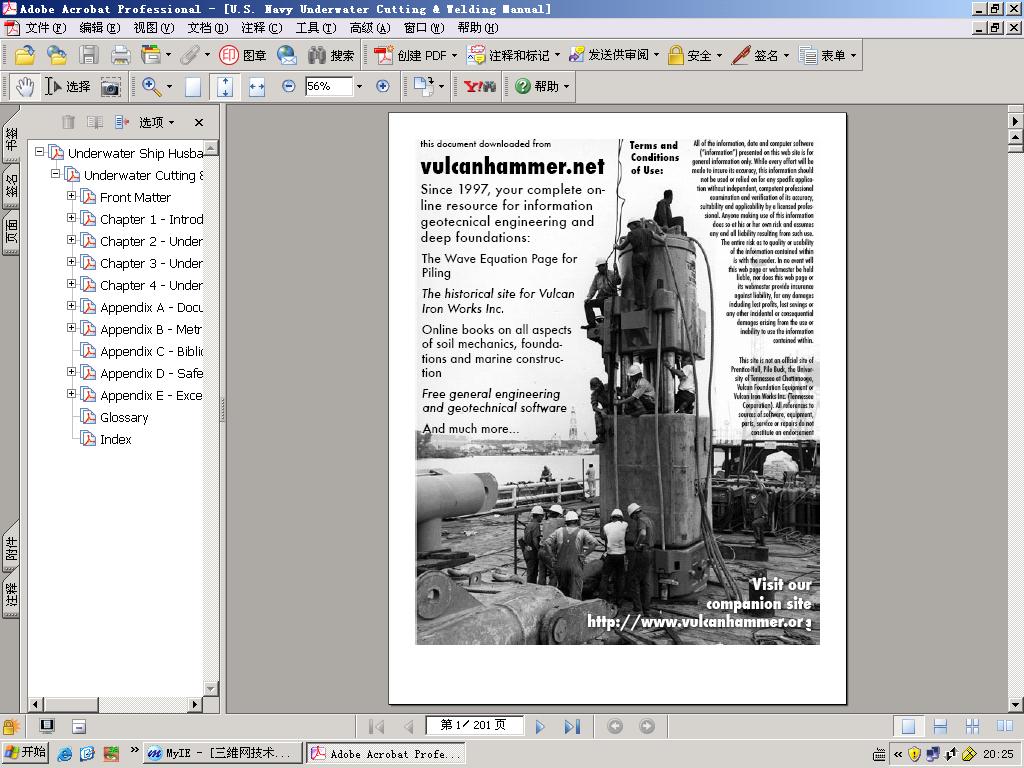Expand Appendix A bookmark node
The height and width of the screenshot is (768, 1024).
71,306
